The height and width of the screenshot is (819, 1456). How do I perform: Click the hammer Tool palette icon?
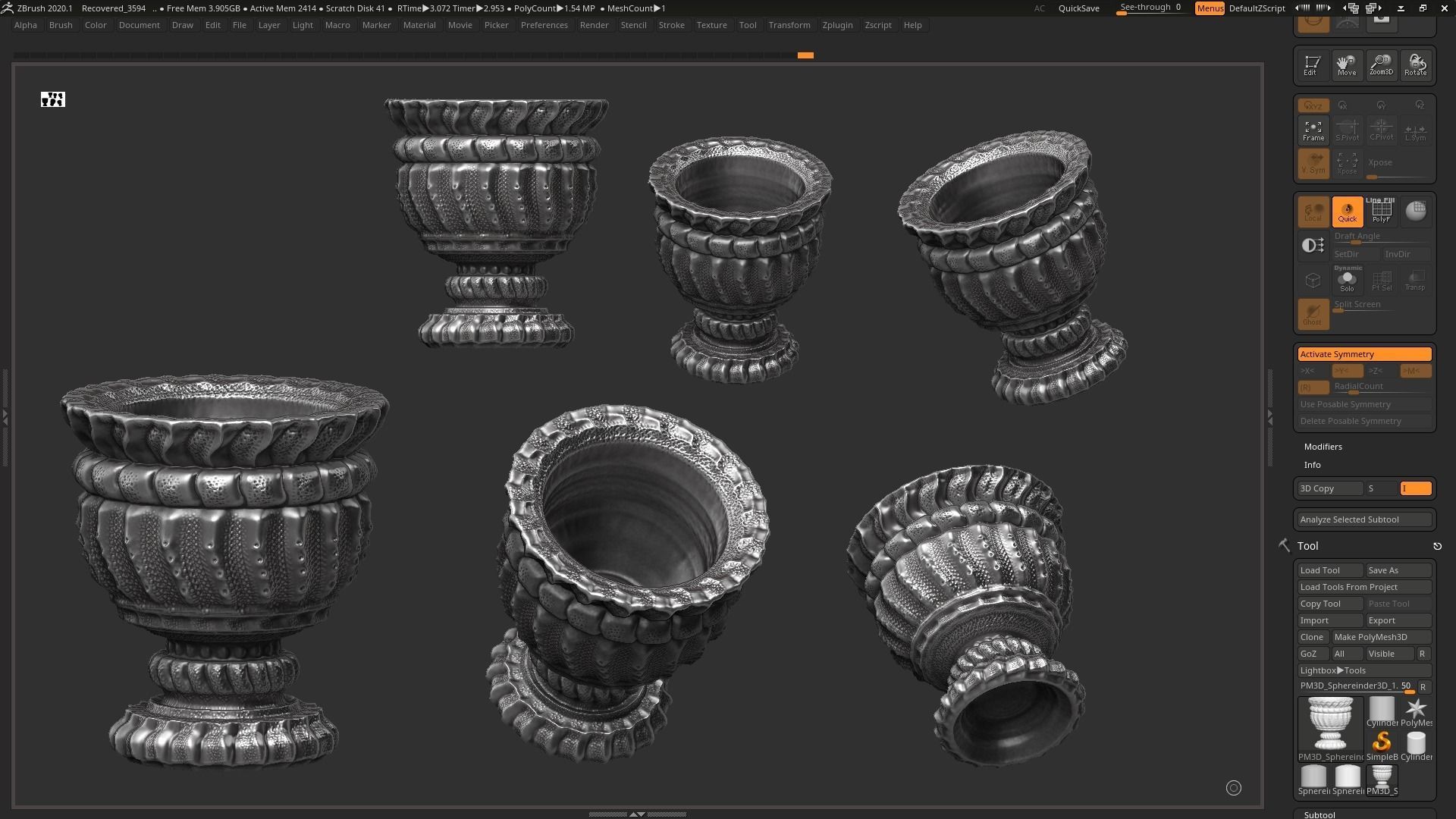point(1284,545)
